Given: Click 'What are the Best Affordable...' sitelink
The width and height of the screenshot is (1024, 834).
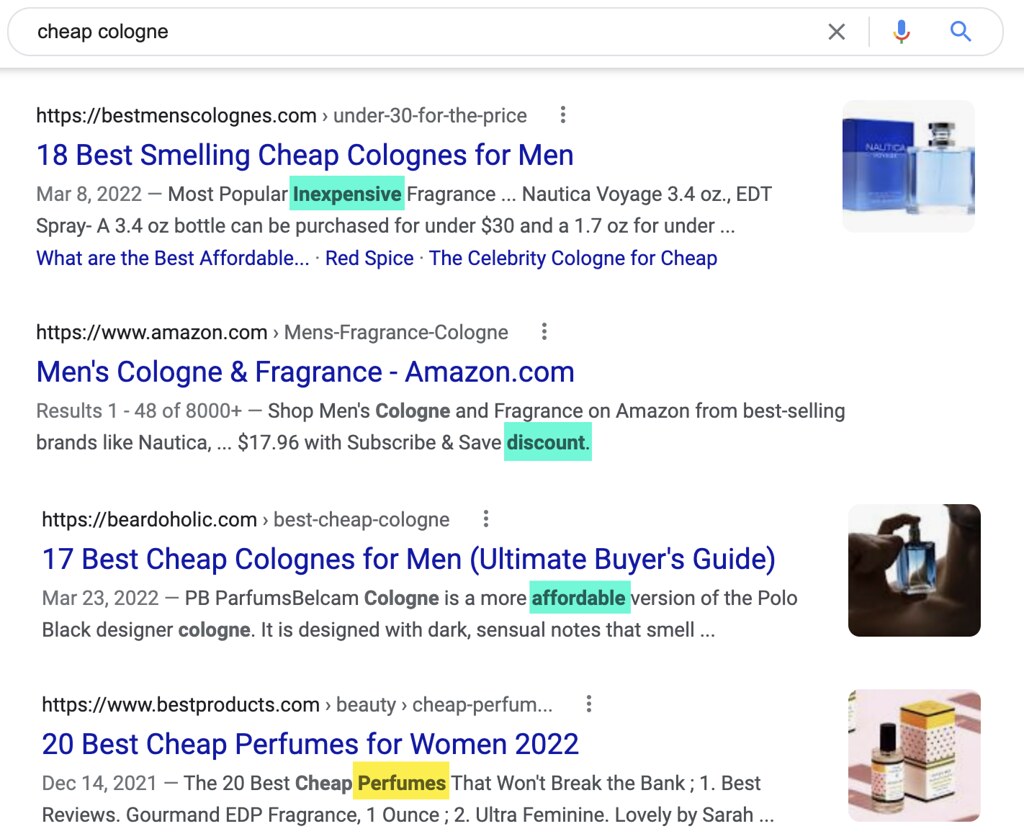Looking at the screenshot, I should pyautogui.click(x=172, y=258).
